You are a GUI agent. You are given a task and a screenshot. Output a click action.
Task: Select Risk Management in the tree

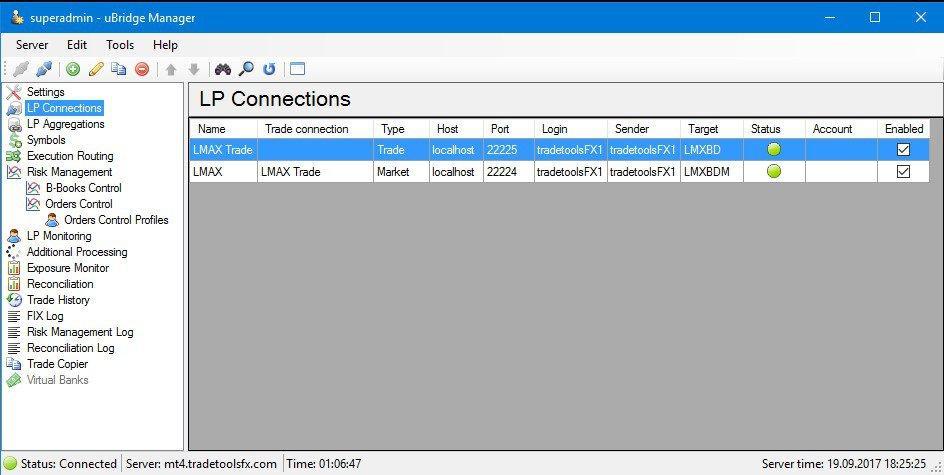coord(69,172)
